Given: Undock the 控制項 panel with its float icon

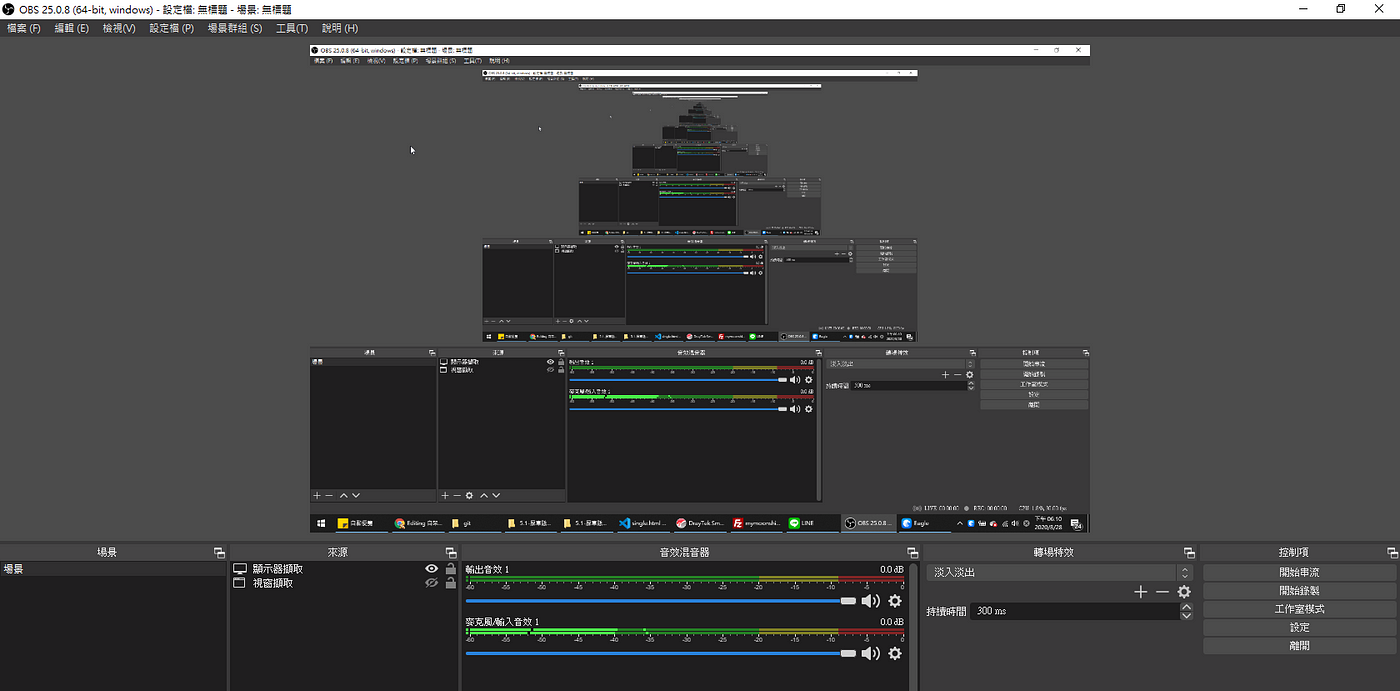Looking at the screenshot, I should point(1392,552).
